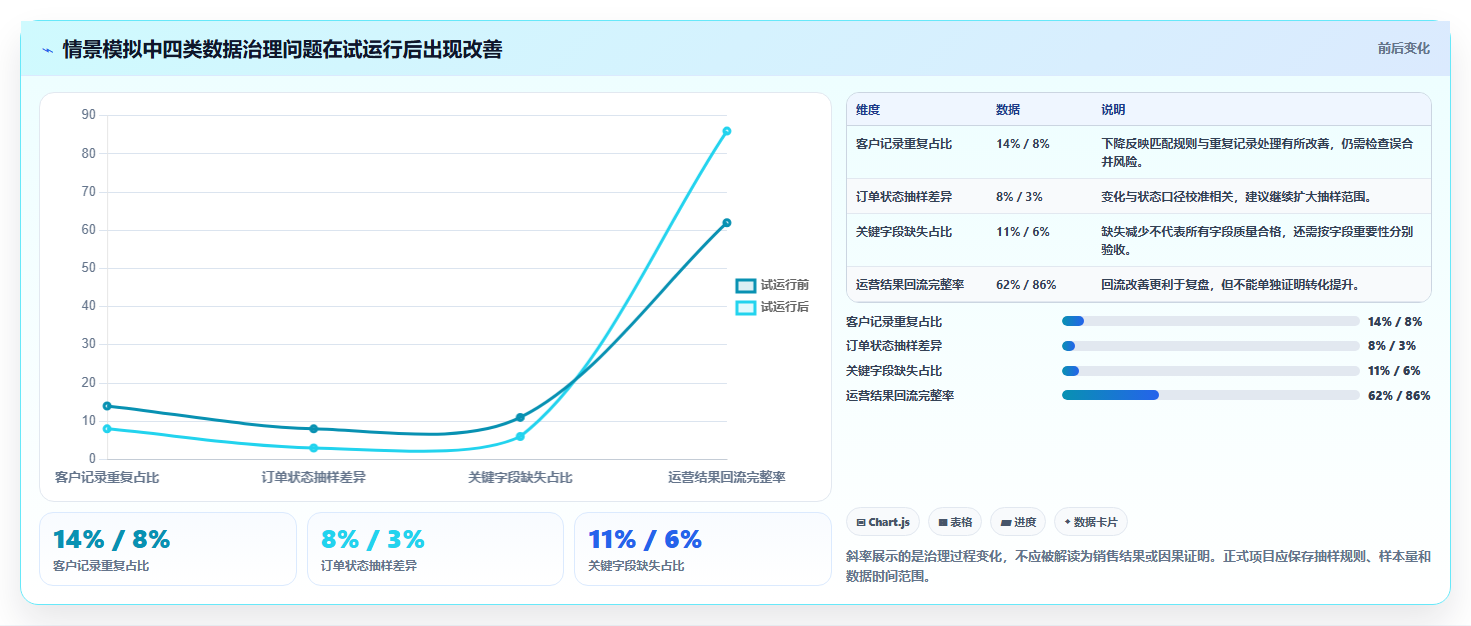Toggle the 试运行前 legend entry
Image resolution: width=1471 pixels, height=626 pixels.
pyautogui.click(x=772, y=286)
